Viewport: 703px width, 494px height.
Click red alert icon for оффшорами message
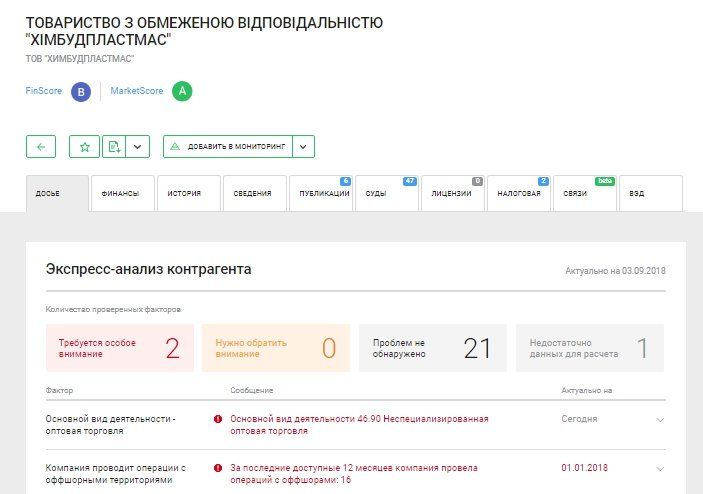pyautogui.click(x=218, y=468)
